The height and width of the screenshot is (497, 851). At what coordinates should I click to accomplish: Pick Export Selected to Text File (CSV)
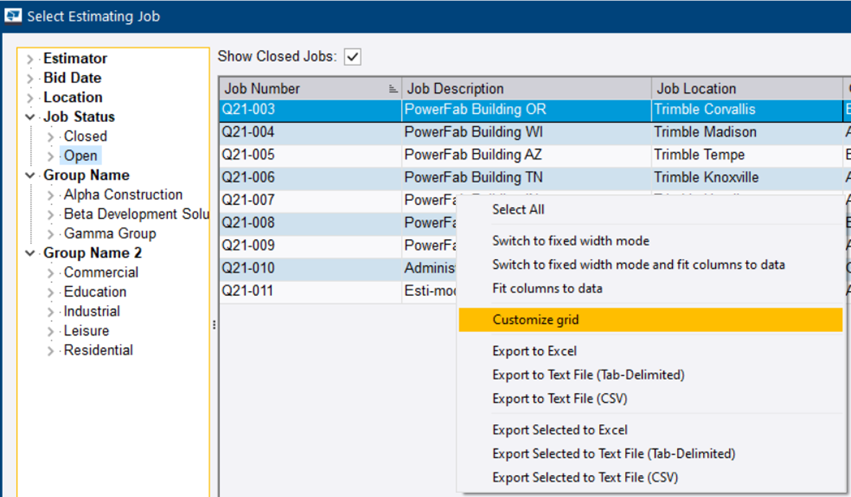[585, 478]
